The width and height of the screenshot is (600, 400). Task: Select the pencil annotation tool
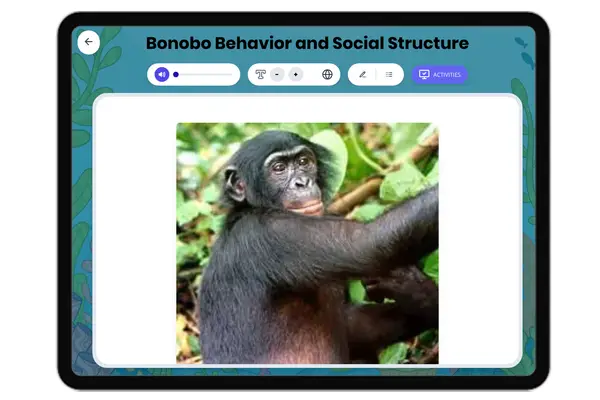click(362, 75)
